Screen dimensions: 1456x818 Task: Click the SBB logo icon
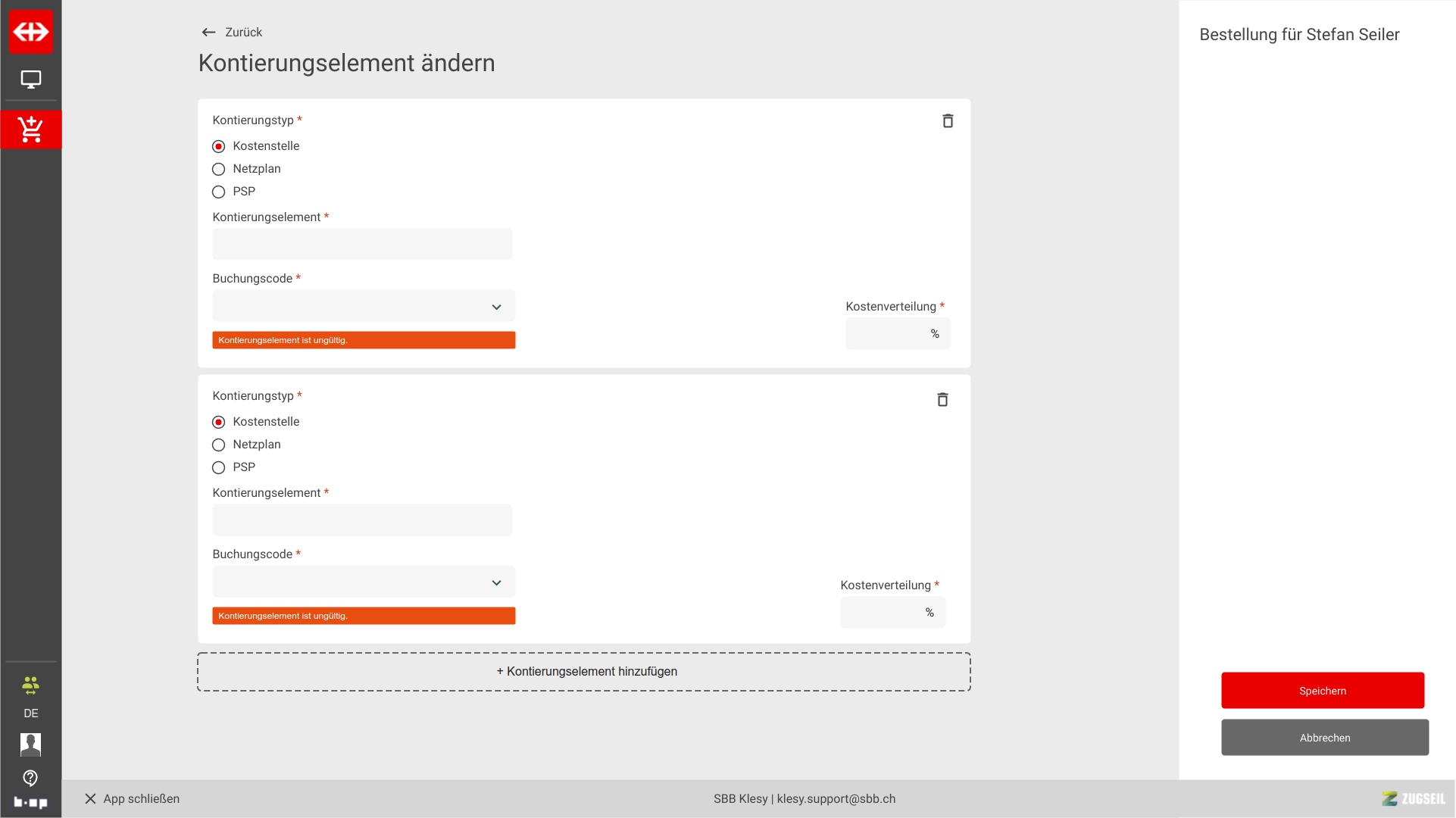pos(31,32)
